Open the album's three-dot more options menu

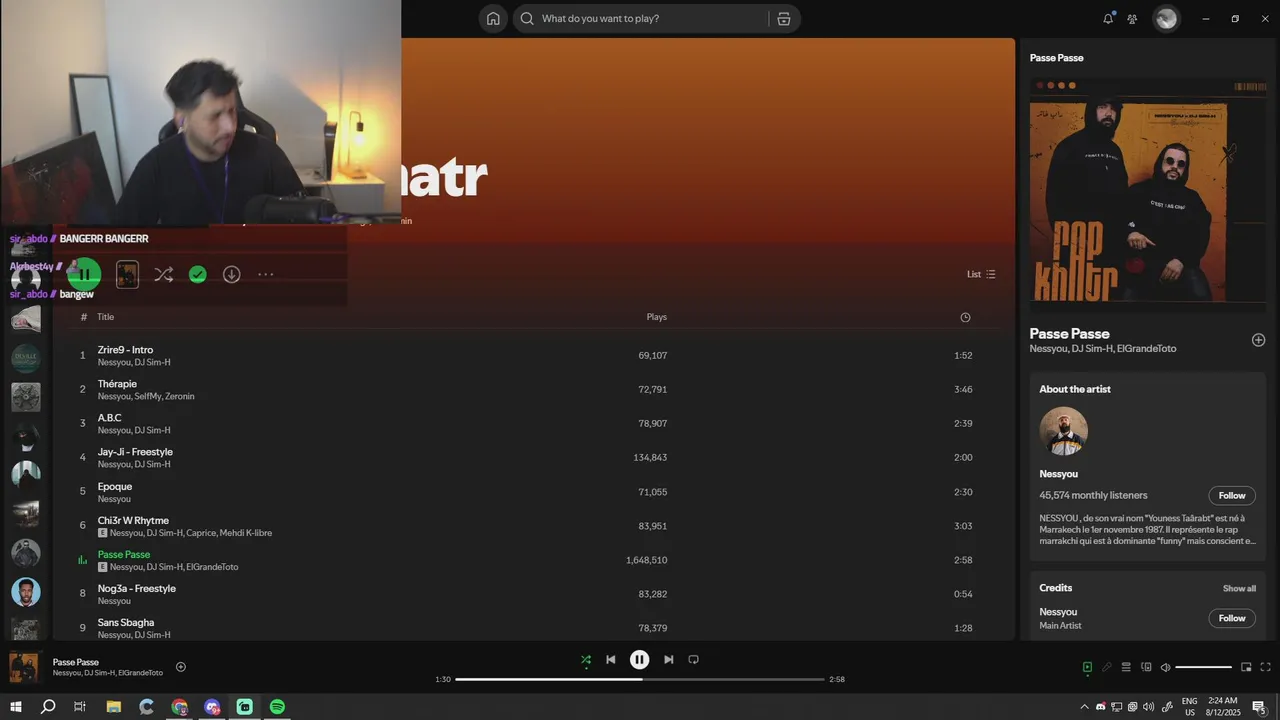pyautogui.click(x=265, y=274)
